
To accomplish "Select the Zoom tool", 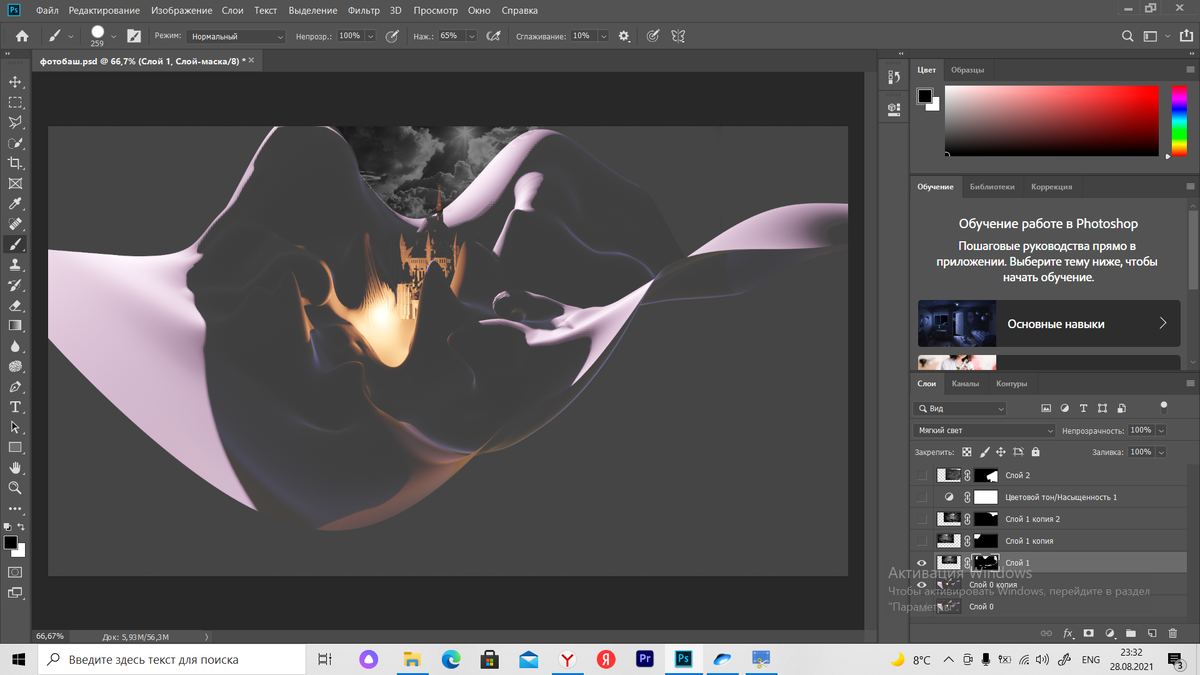I will [15, 488].
